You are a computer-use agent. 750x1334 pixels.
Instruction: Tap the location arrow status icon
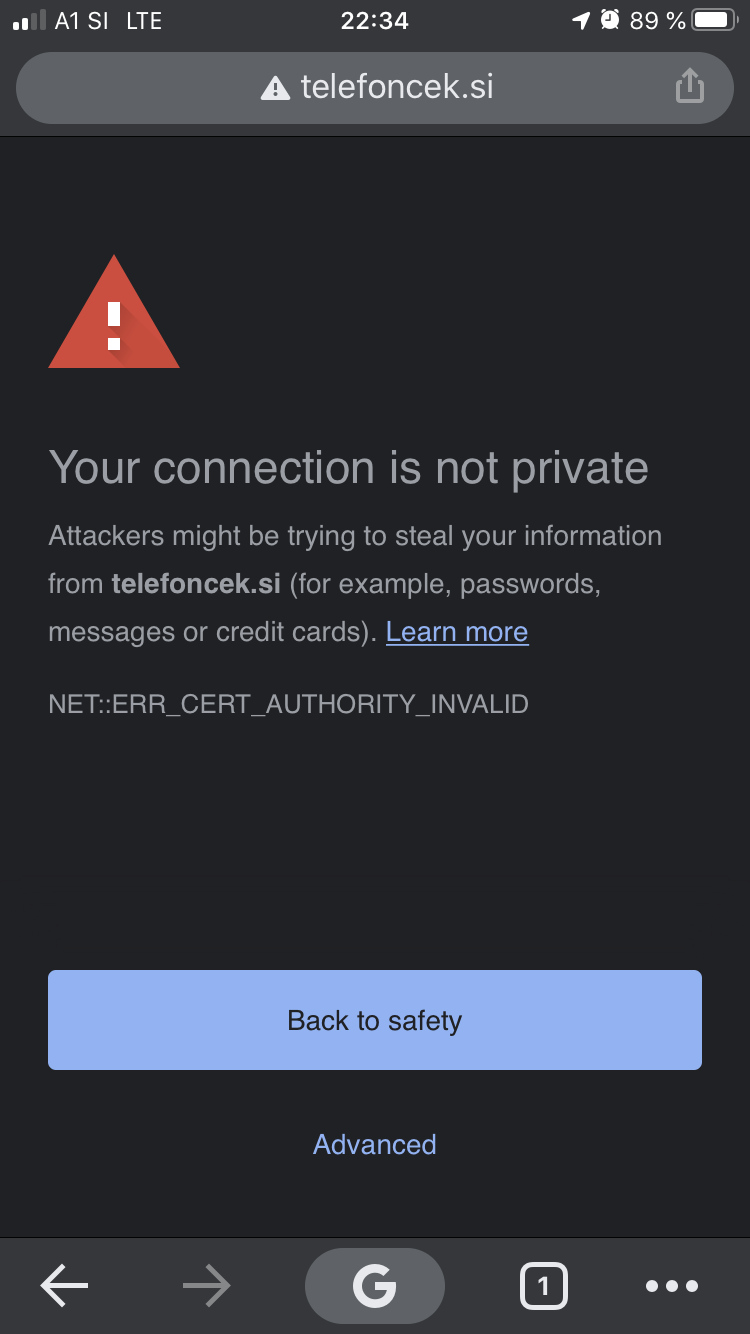[581, 20]
